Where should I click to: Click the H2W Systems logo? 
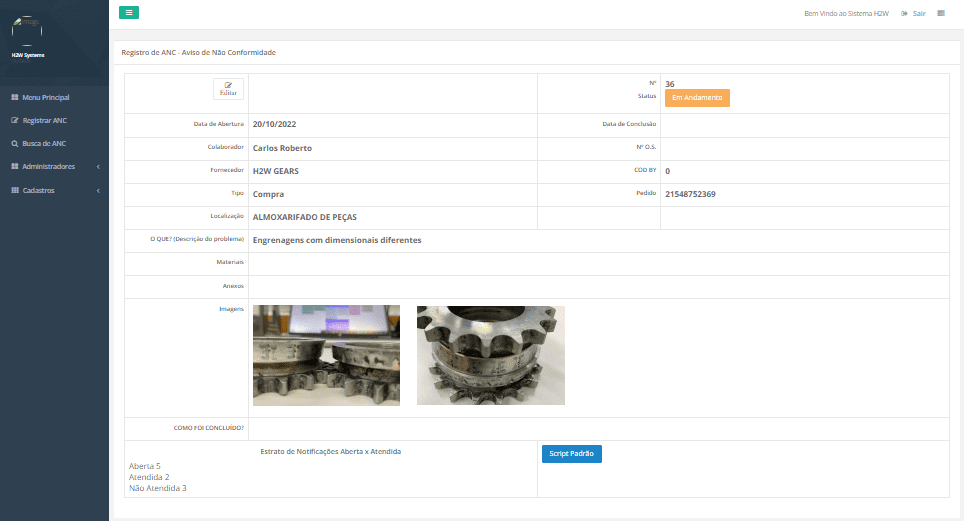(27, 31)
